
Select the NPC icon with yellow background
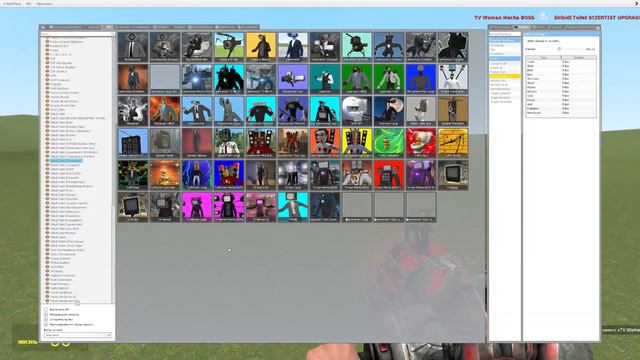point(261,47)
